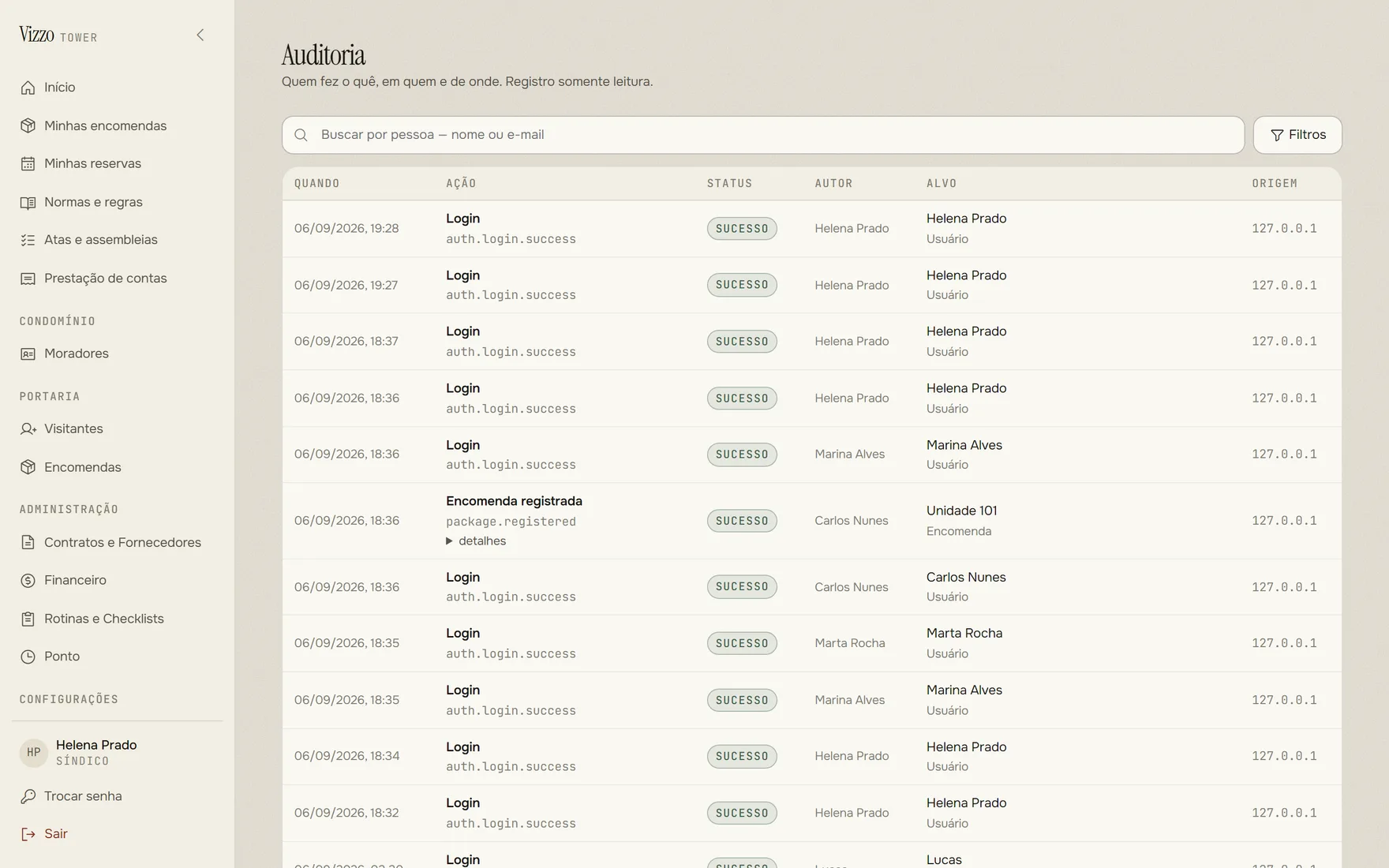Expand detalhes on Encomenda registrada row
Viewport: 1389px width, 868px height.
tap(476, 541)
